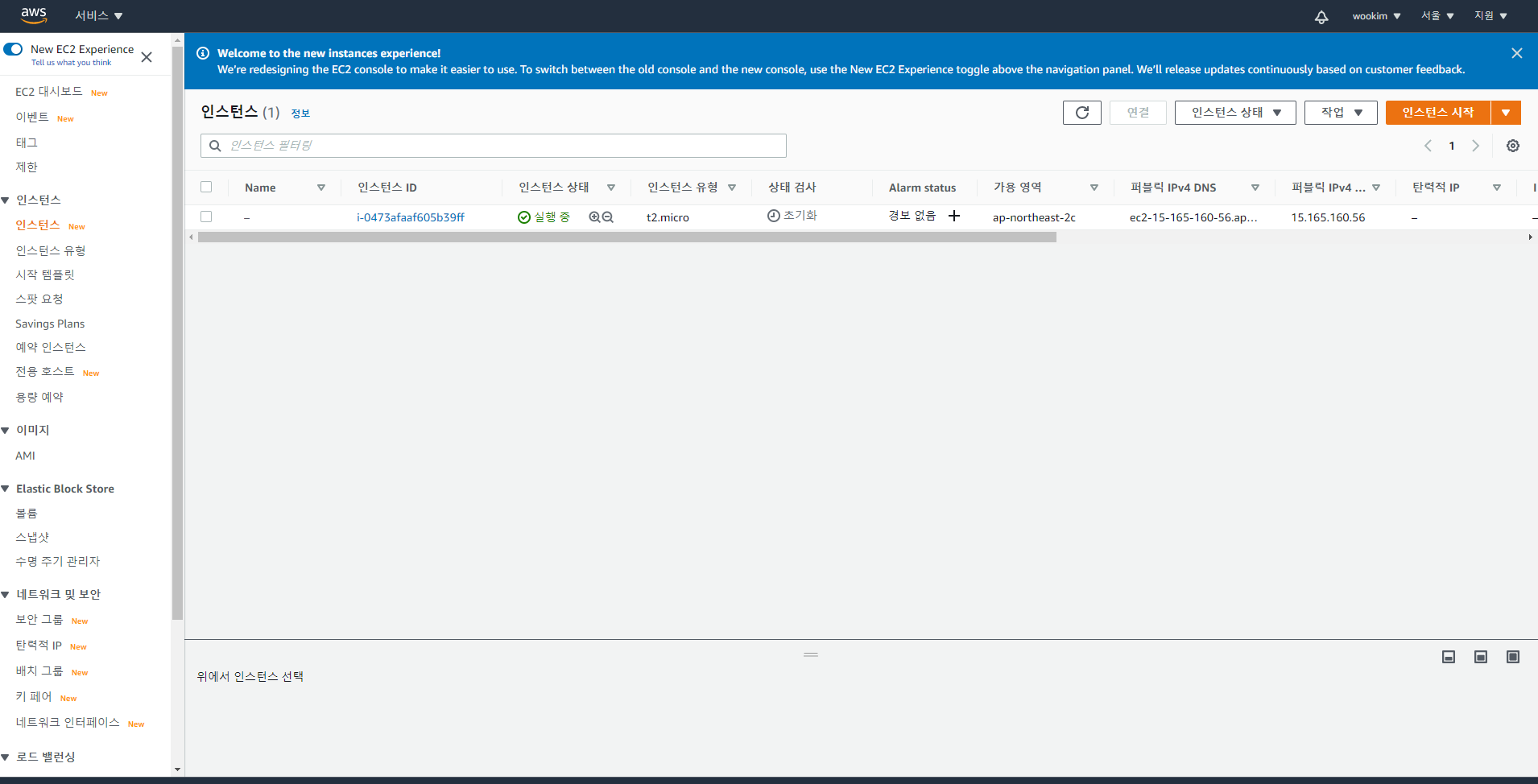The image size is (1538, 784).
Task: Maximize the details panel
Action: coord(1513,657)
